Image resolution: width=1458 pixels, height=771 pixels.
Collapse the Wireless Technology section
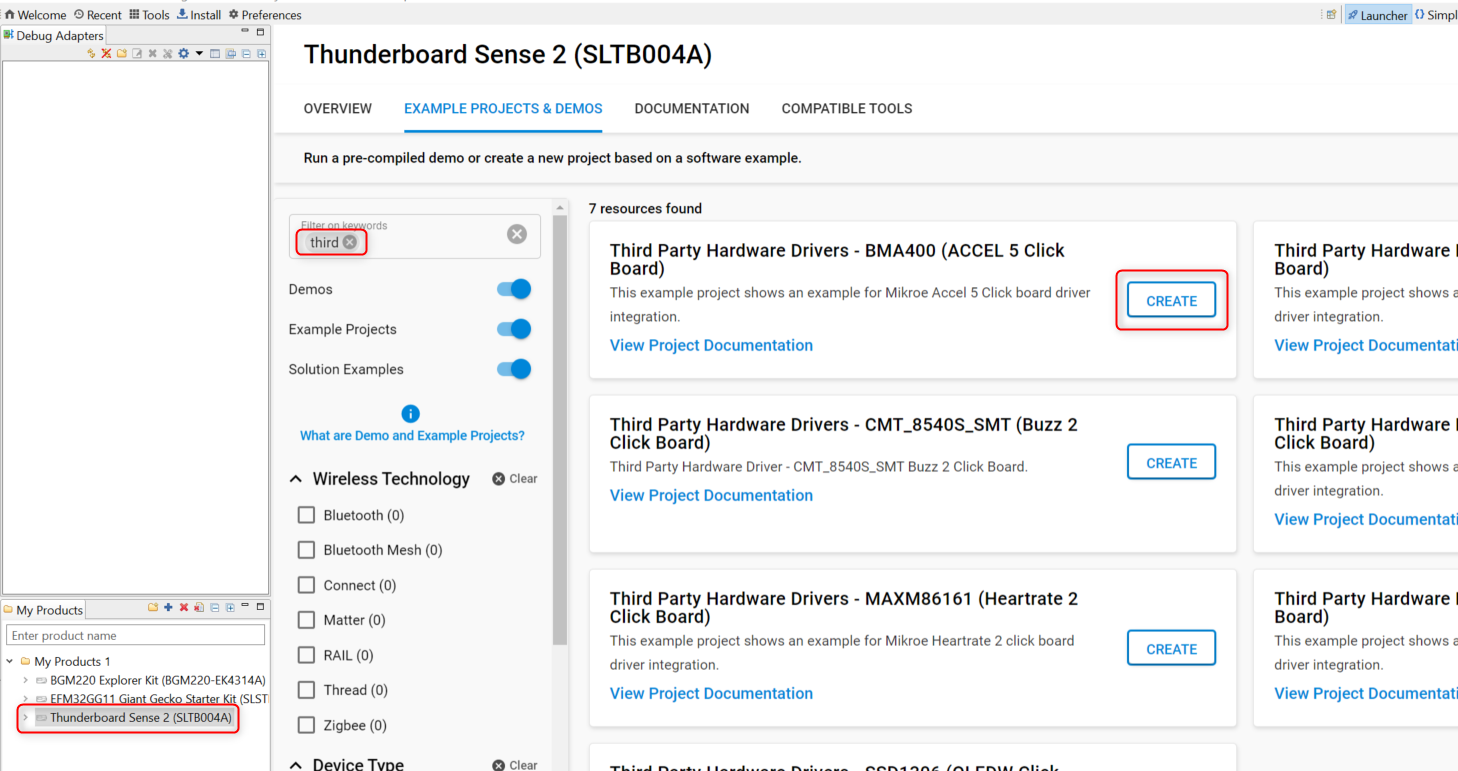[x=296, y=479]
